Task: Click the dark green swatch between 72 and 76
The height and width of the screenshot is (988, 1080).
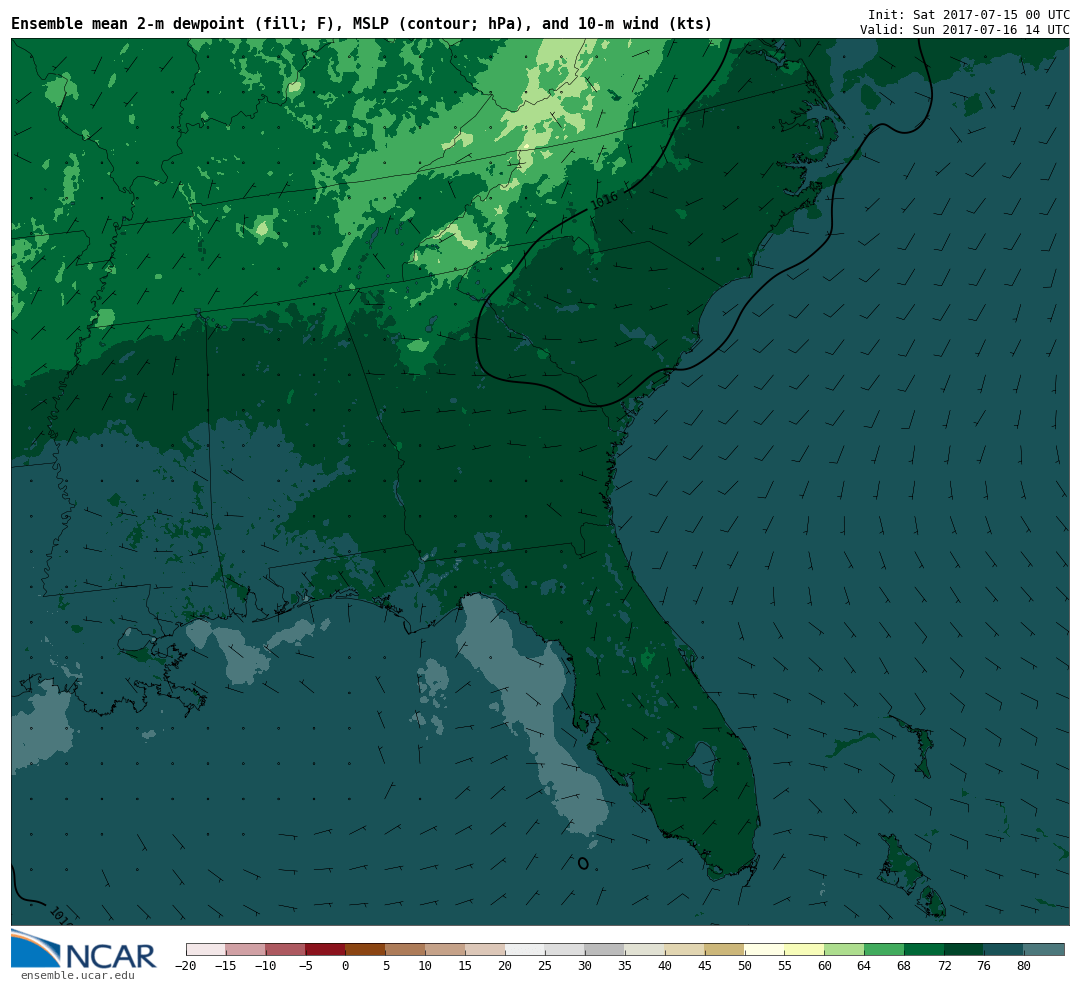Action: click(964, 949)
